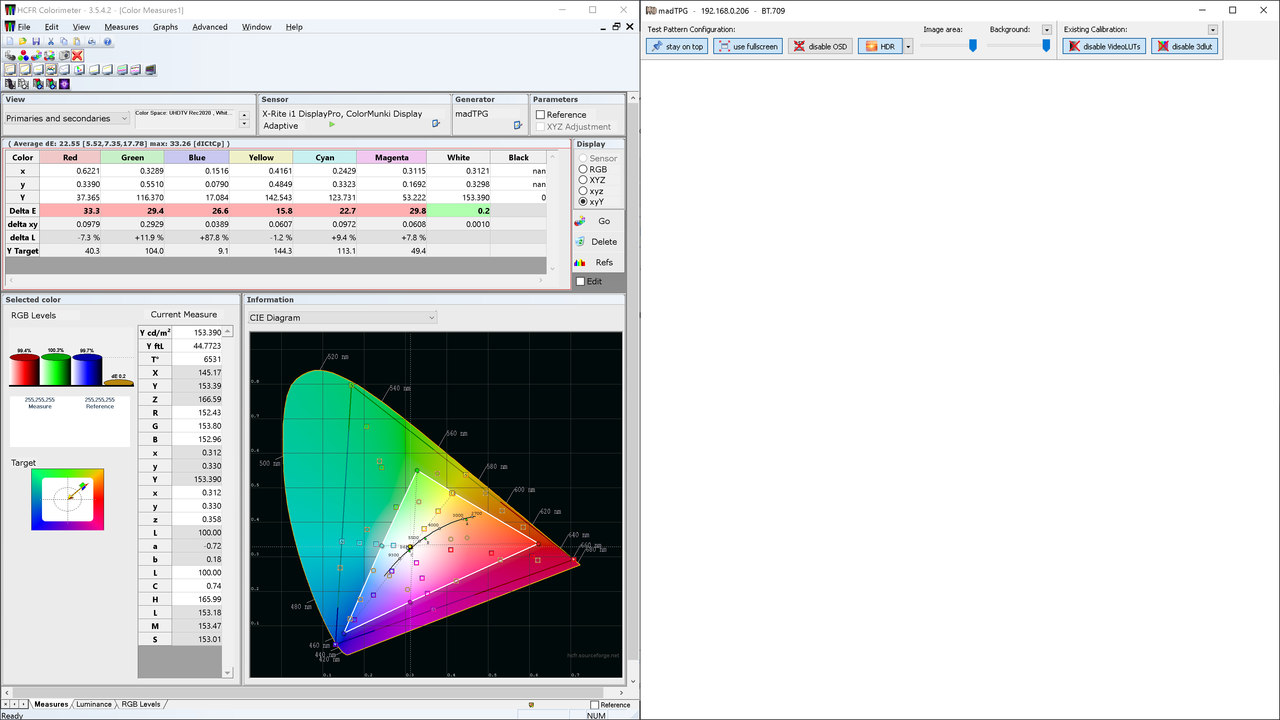Click the Magenta column header
The image size is (1280, 720).
tap(392, 157)
